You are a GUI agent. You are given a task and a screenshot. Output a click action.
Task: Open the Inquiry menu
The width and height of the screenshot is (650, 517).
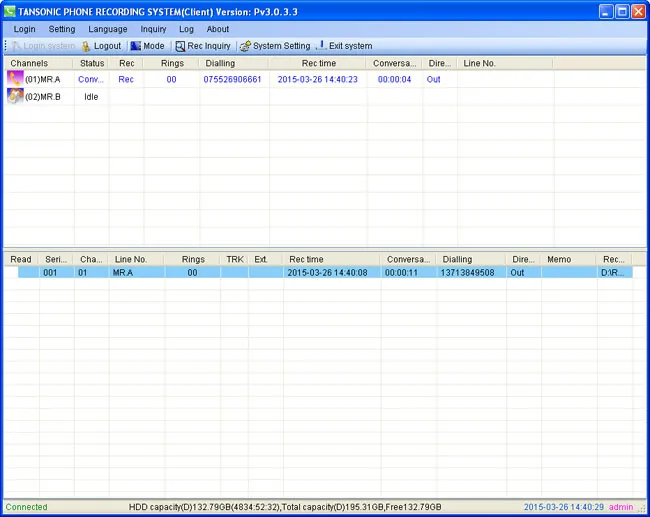[153, 29]
